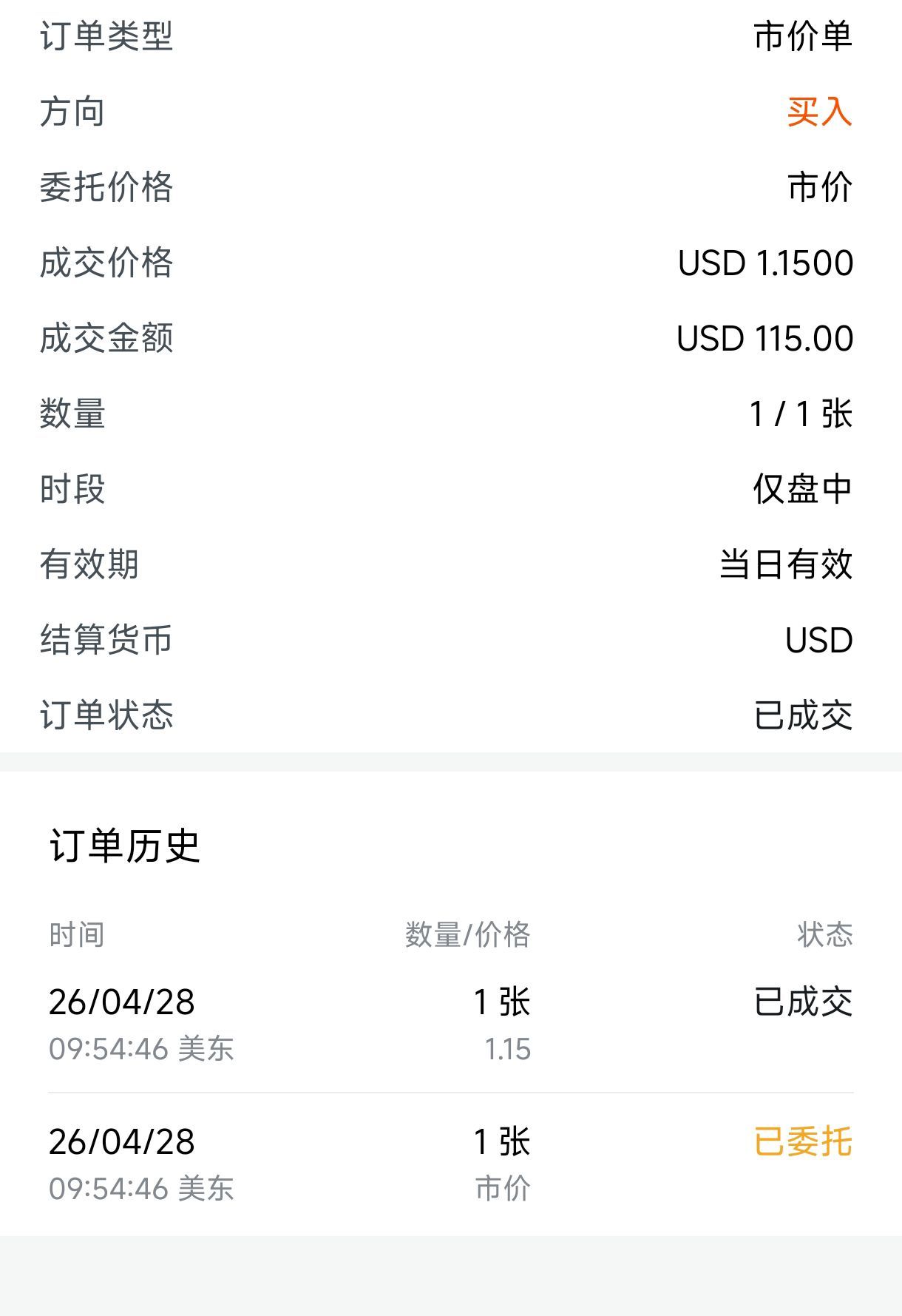Click the orange 买入 direction value
902x1316 pixels.
[819, 112]
